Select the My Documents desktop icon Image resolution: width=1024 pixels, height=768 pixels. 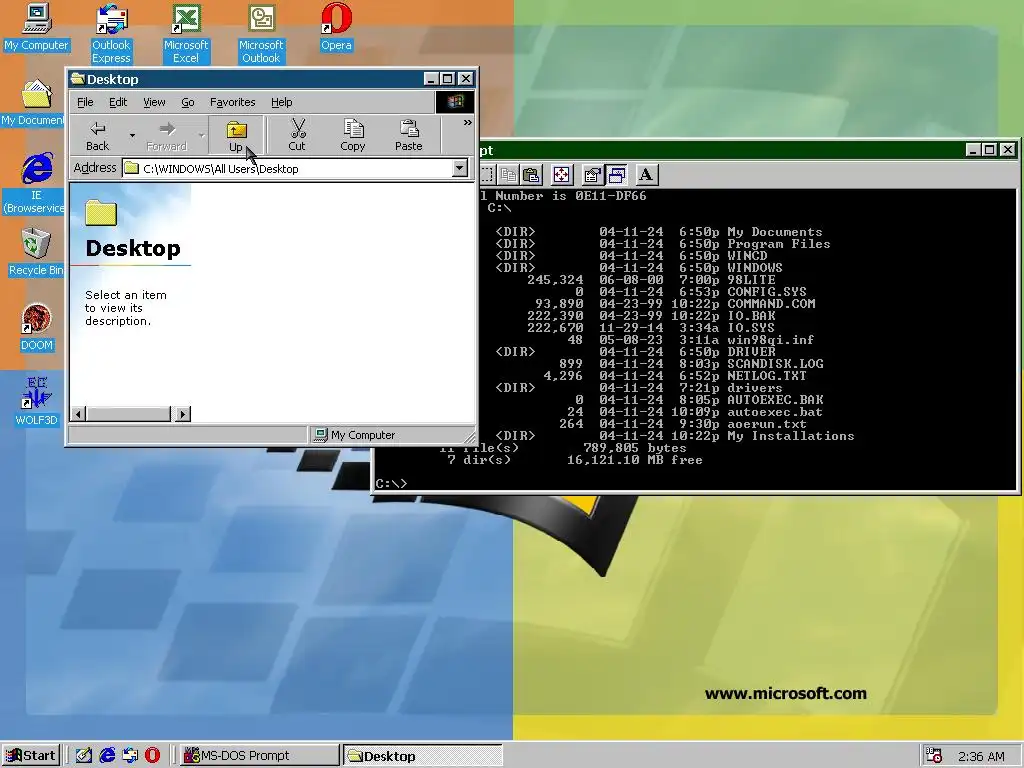point(33,103)
